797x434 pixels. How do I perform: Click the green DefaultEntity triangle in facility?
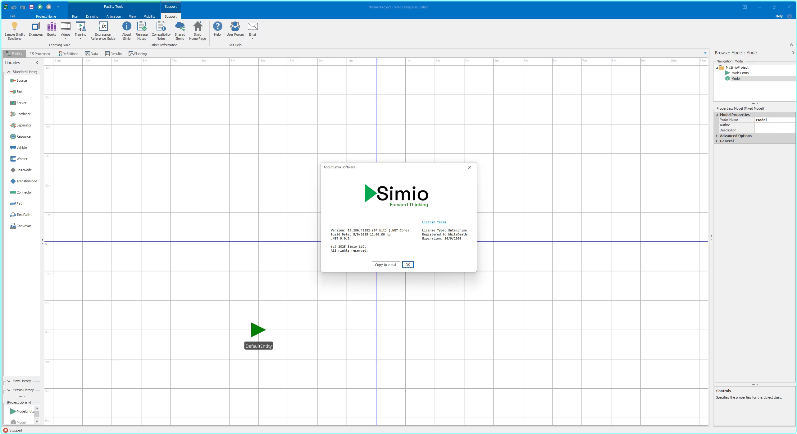pyautogui.click(x=258, y=330)
